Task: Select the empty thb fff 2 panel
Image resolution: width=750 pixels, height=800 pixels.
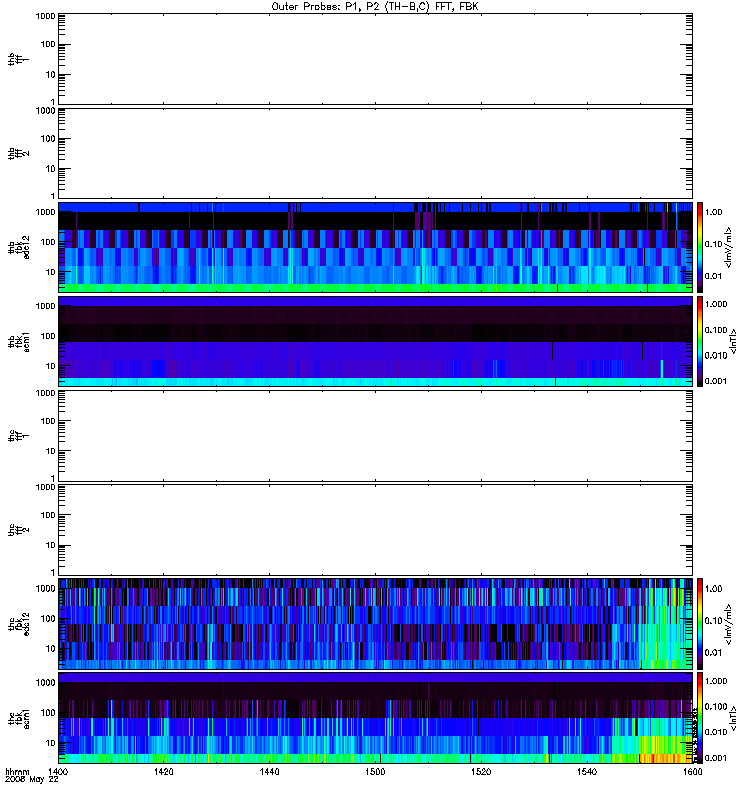Action: point(375,153)
